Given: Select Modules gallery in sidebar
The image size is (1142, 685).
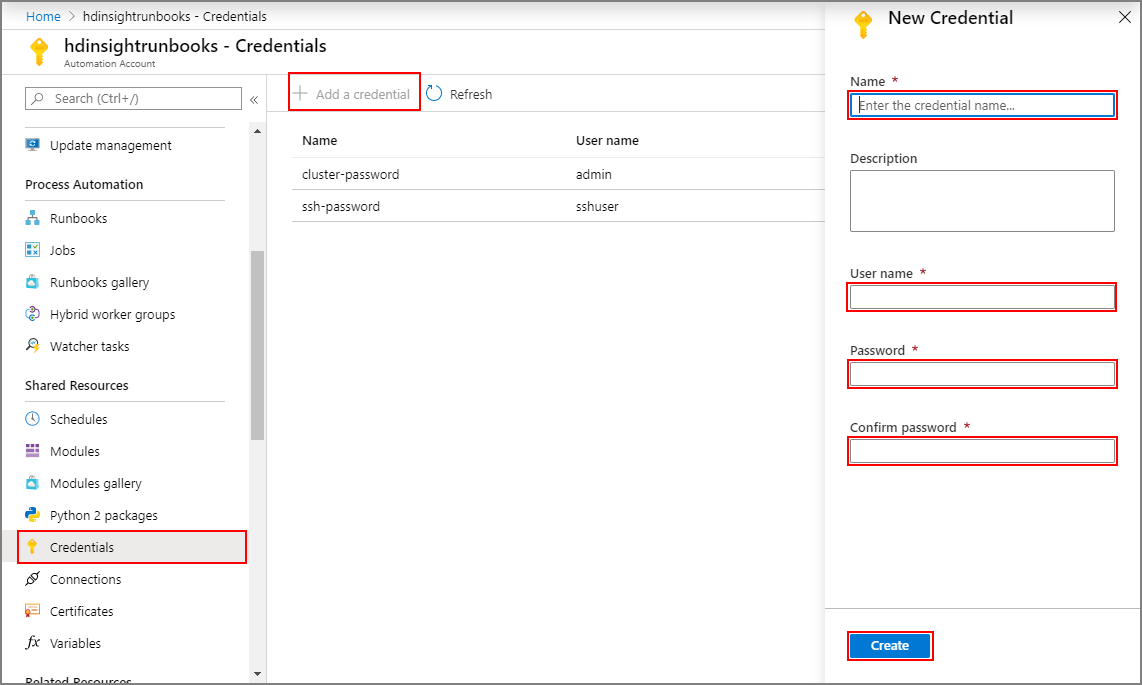Looking at the screenshot, I should pyautogui.click(x=95, y=483).
